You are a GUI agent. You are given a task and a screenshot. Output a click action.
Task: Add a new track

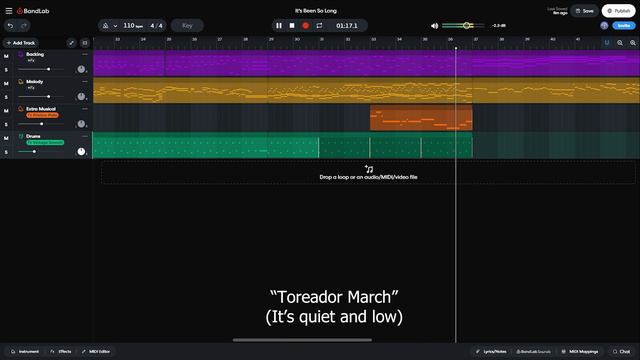20,43
